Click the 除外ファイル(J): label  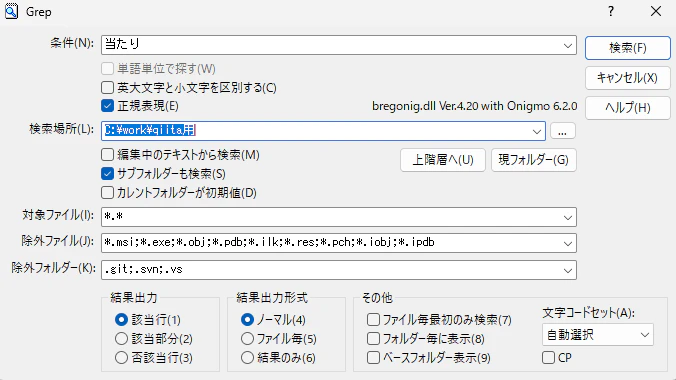pyautogui.click(x=58, y=241)
